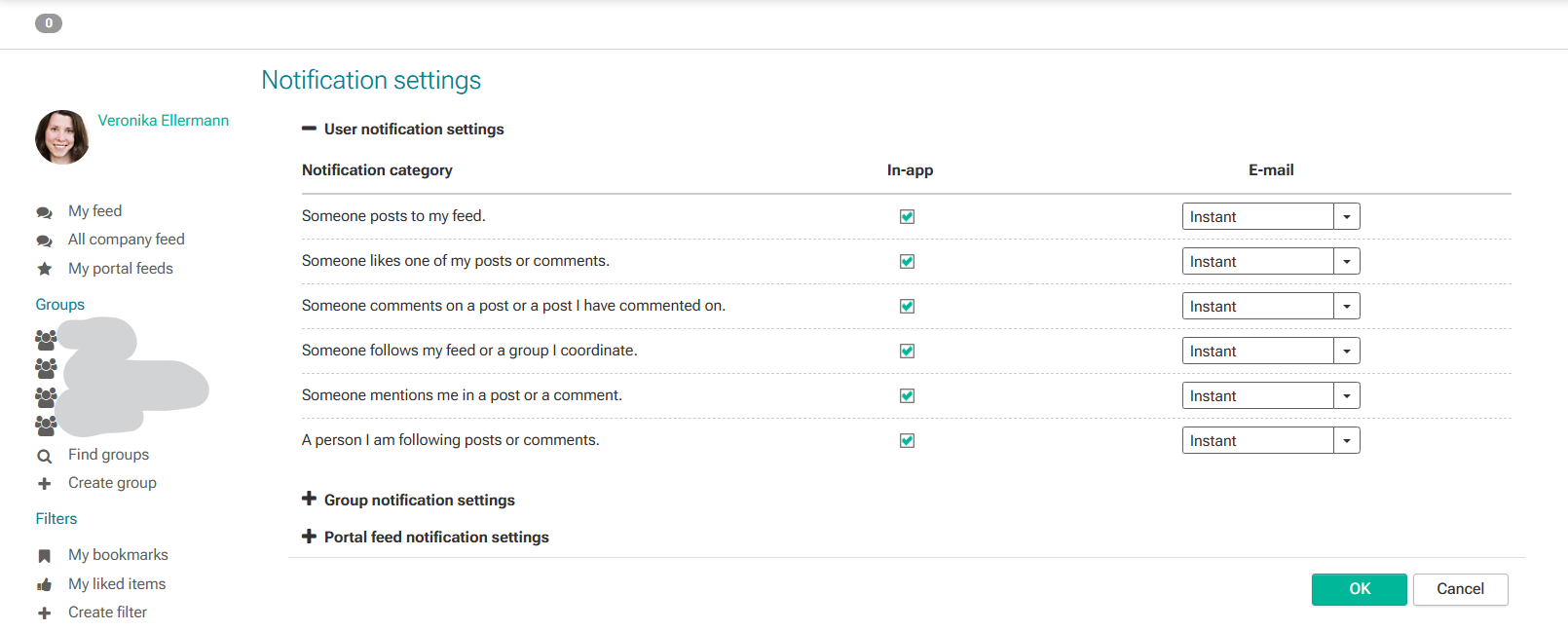Click Veronika Ellermann's profile photo
Image resolution: width=1568 pixels, height=631 pixels.
point(62,137)
